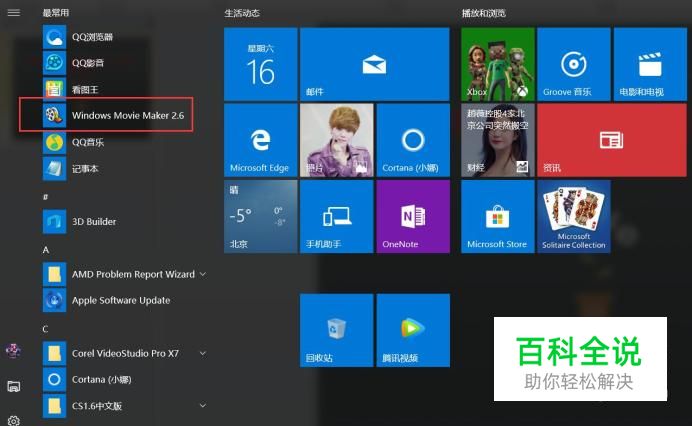Open the 手机助手 phone companion tile

pyautogui.click(x=337, y=216)
